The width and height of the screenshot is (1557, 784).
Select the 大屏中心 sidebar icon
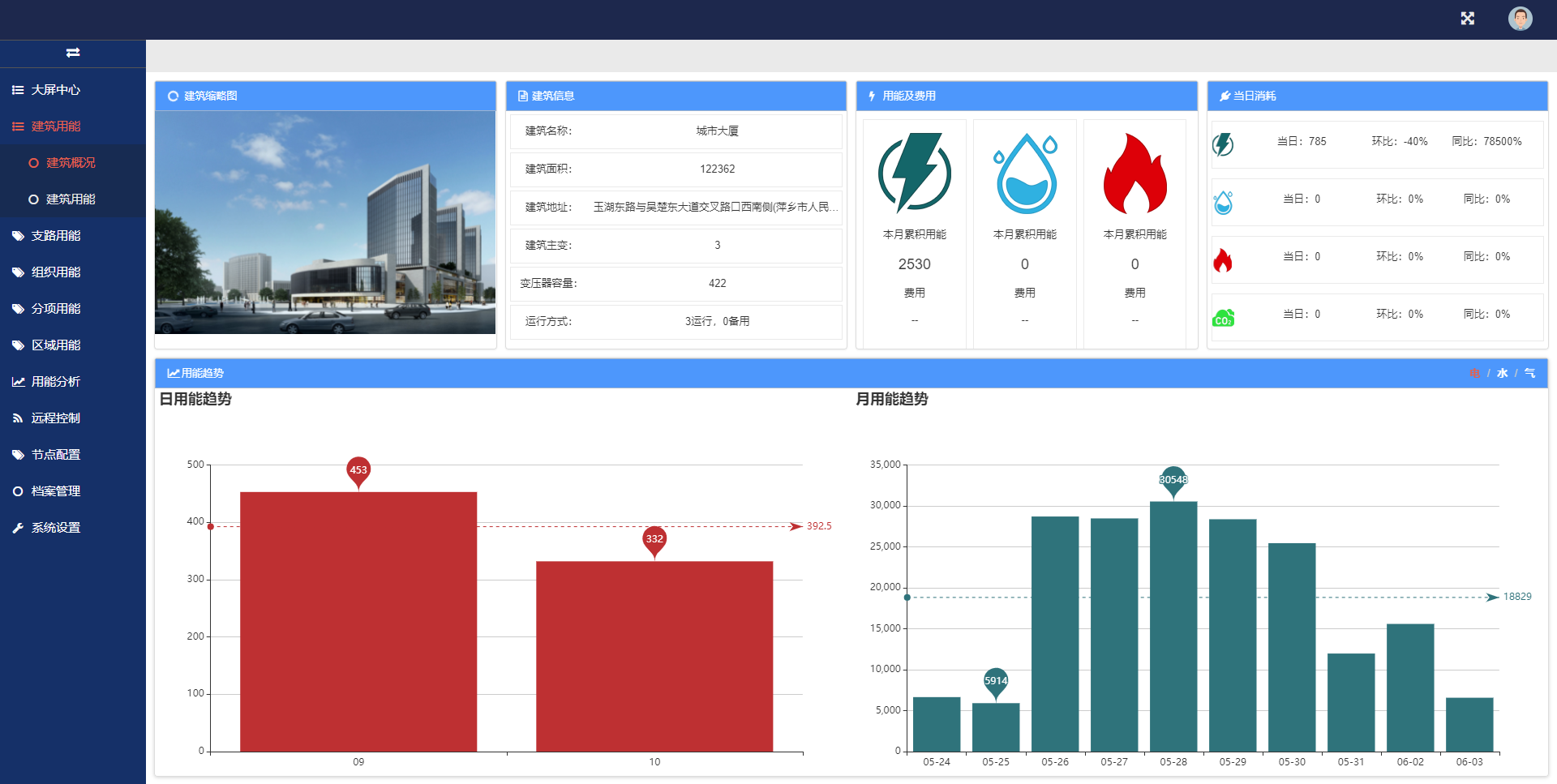tap(18, 90)
